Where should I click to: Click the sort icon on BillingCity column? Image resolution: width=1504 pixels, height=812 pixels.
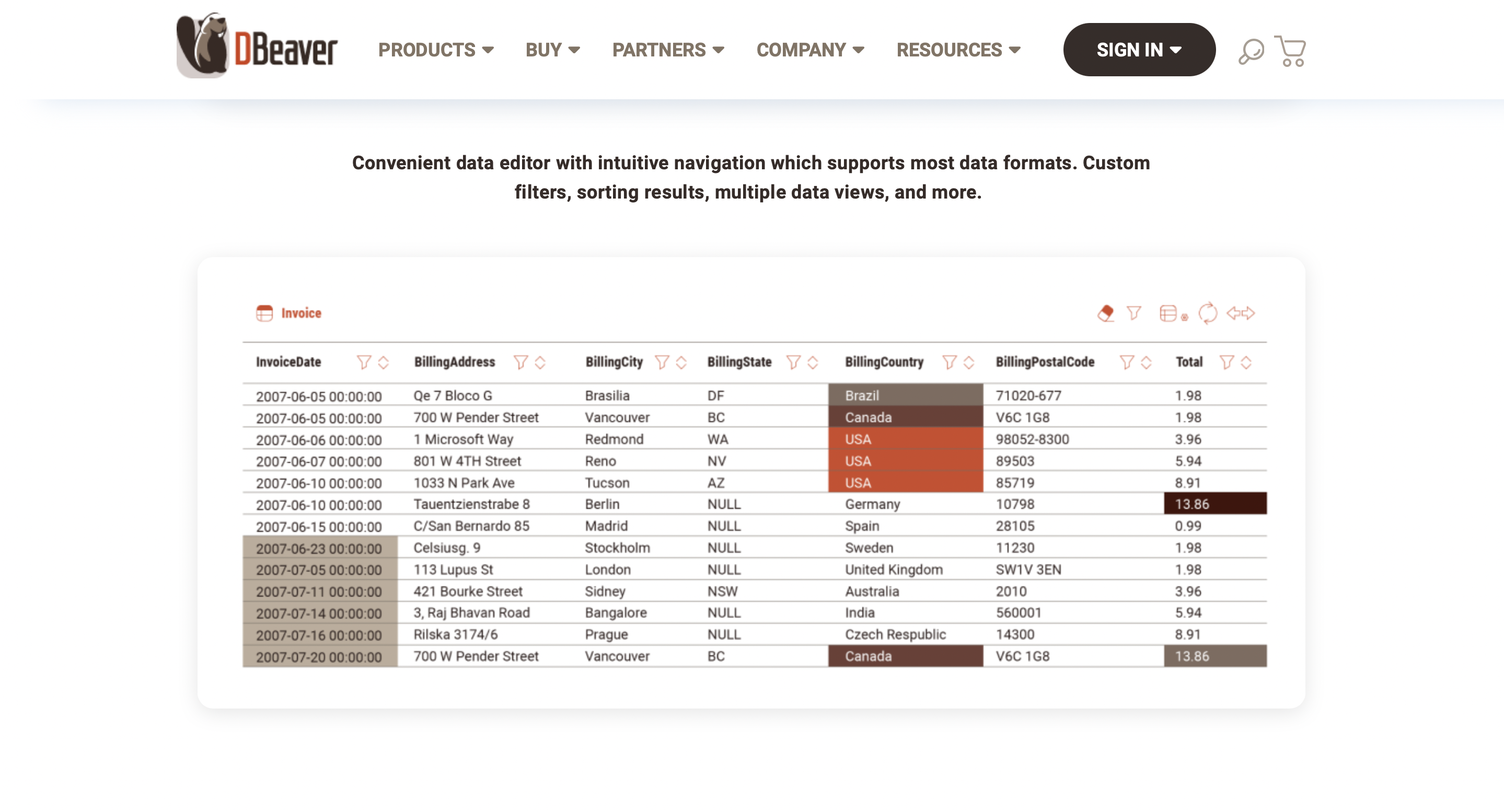pyautogui.click(x=681, y=362)
